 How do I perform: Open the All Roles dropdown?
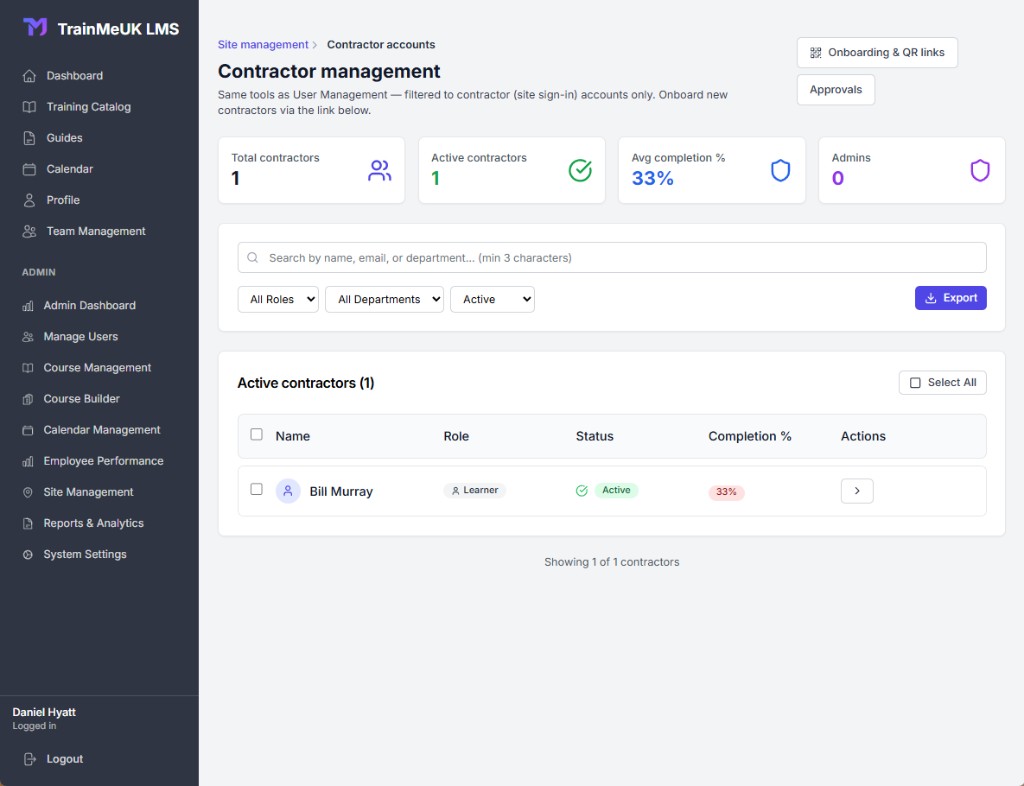coord(278,300)
